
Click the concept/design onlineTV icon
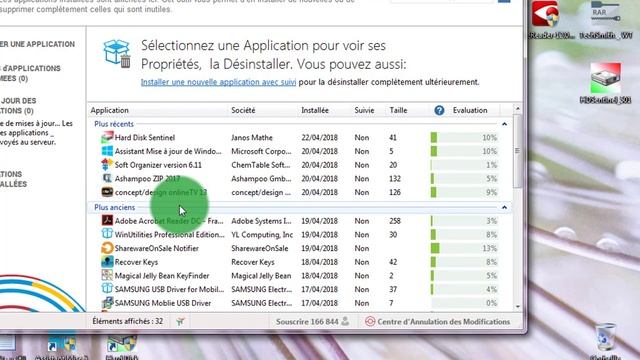[x=107, y=192]
